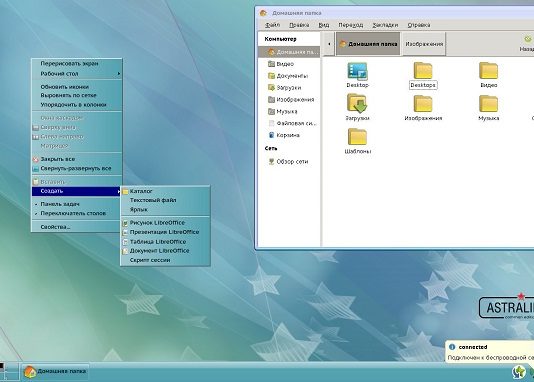Create a new Каталог from the submenu

point(165,191)
